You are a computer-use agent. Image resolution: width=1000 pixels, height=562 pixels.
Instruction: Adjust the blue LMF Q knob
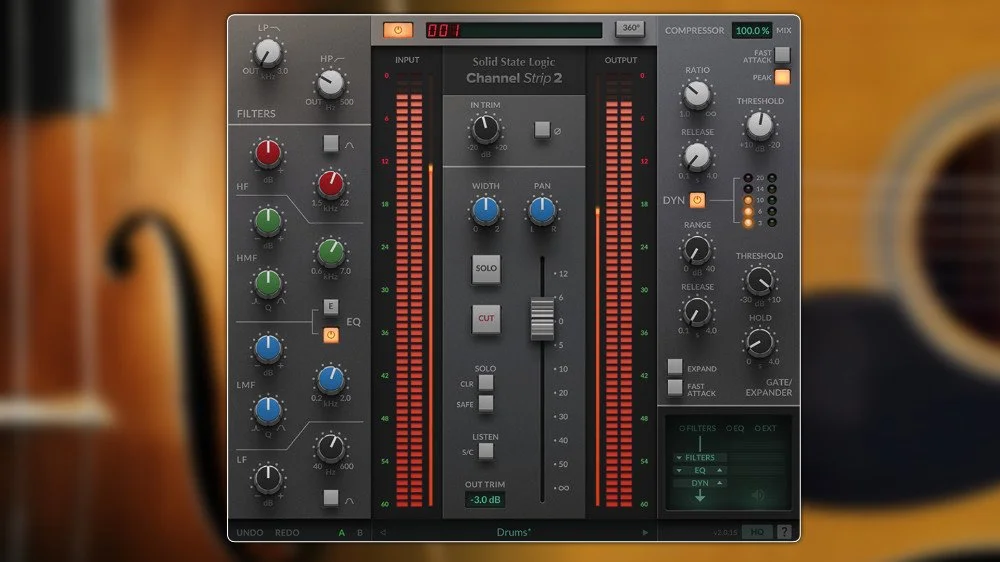click(268, 410)
